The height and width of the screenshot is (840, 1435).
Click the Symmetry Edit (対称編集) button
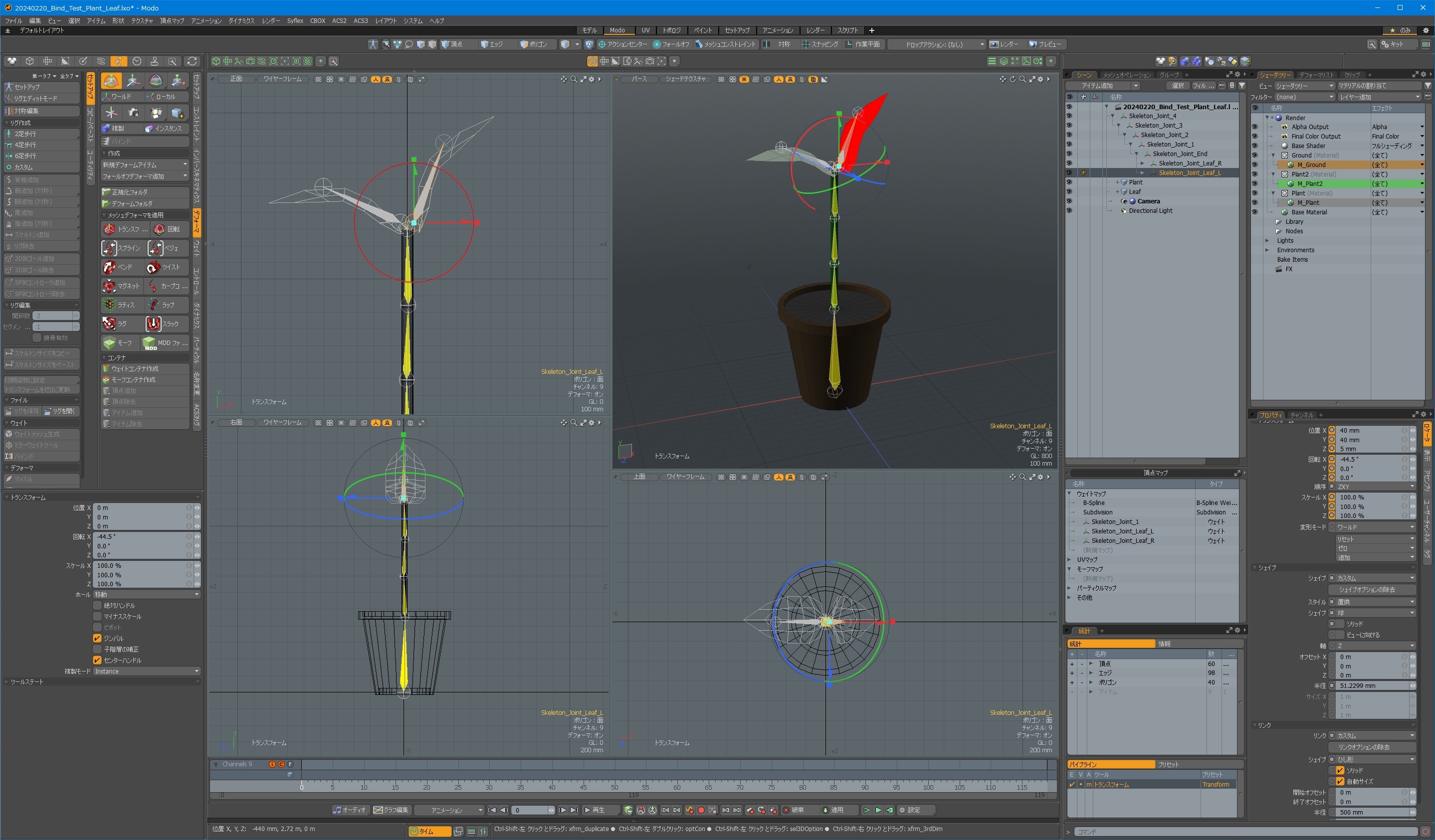pos(41,111)
